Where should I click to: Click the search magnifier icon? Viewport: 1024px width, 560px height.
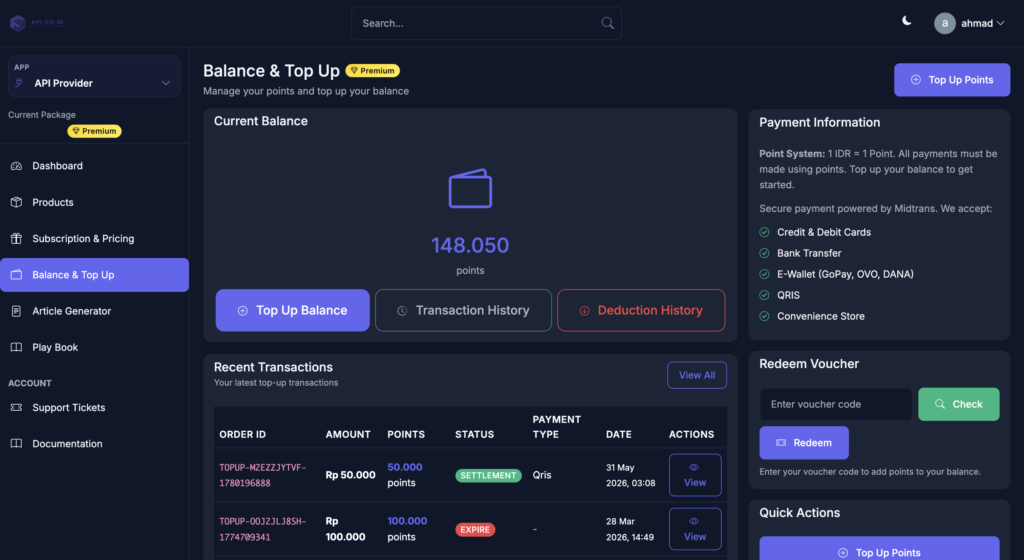tap(607, 23)
